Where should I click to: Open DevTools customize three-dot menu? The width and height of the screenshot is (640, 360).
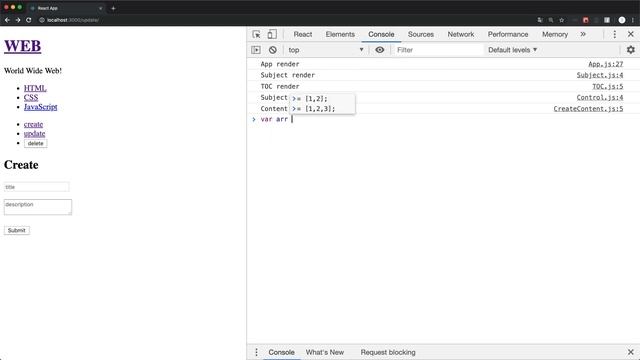pos(615,34)
